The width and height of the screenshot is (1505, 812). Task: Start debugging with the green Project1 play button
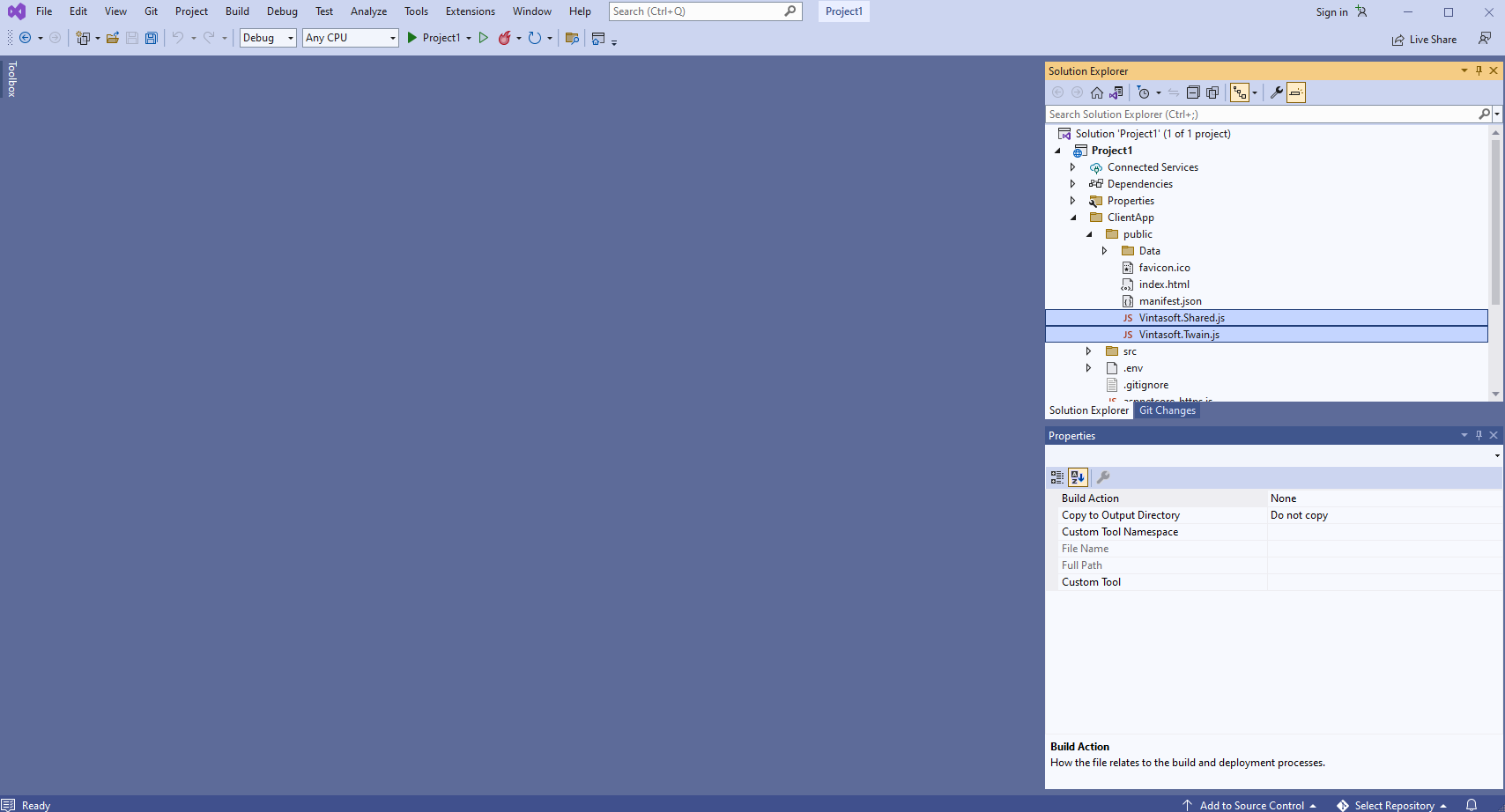pyautogui.click(x=433, y=38)
